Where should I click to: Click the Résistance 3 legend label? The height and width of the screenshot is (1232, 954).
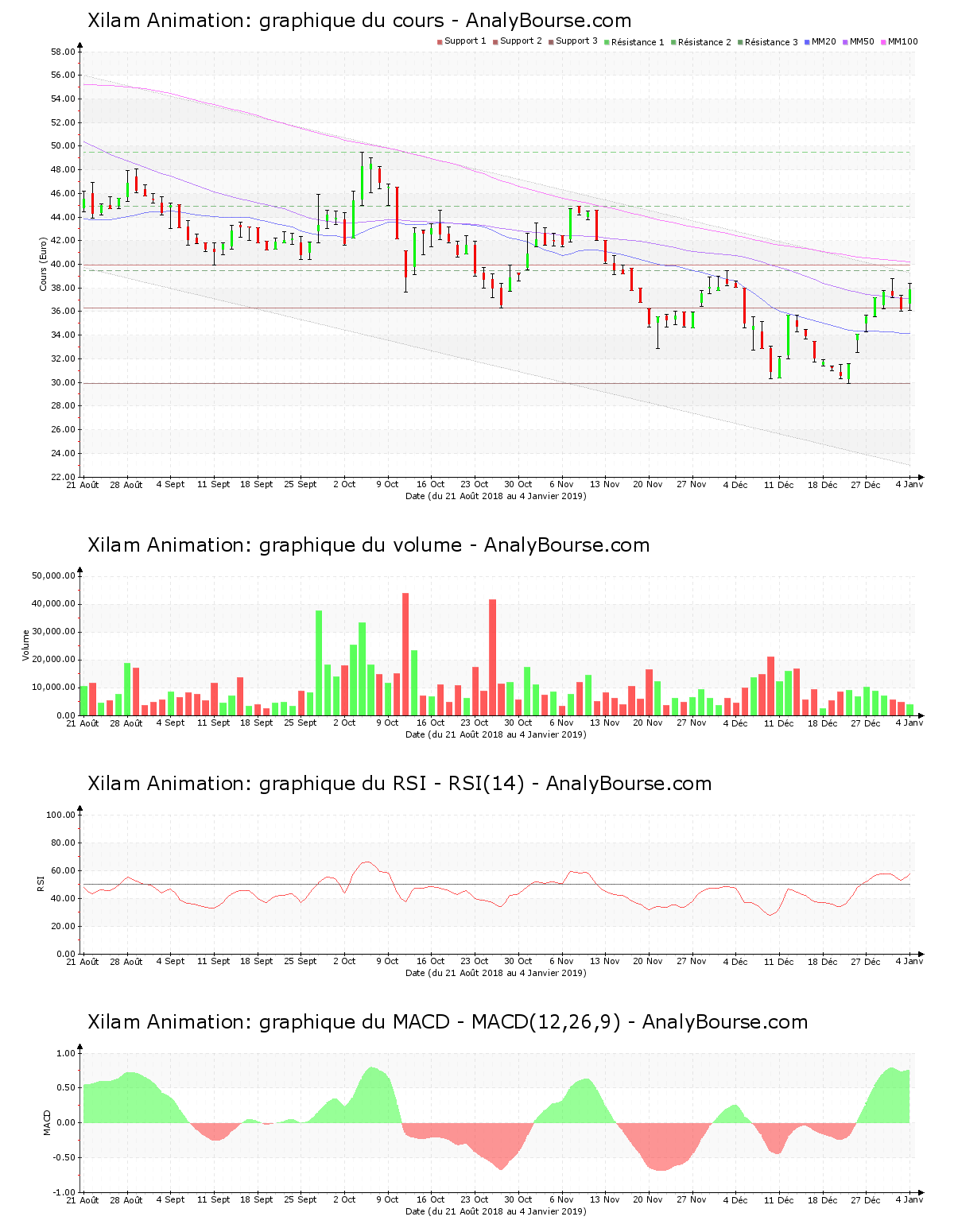771,42
